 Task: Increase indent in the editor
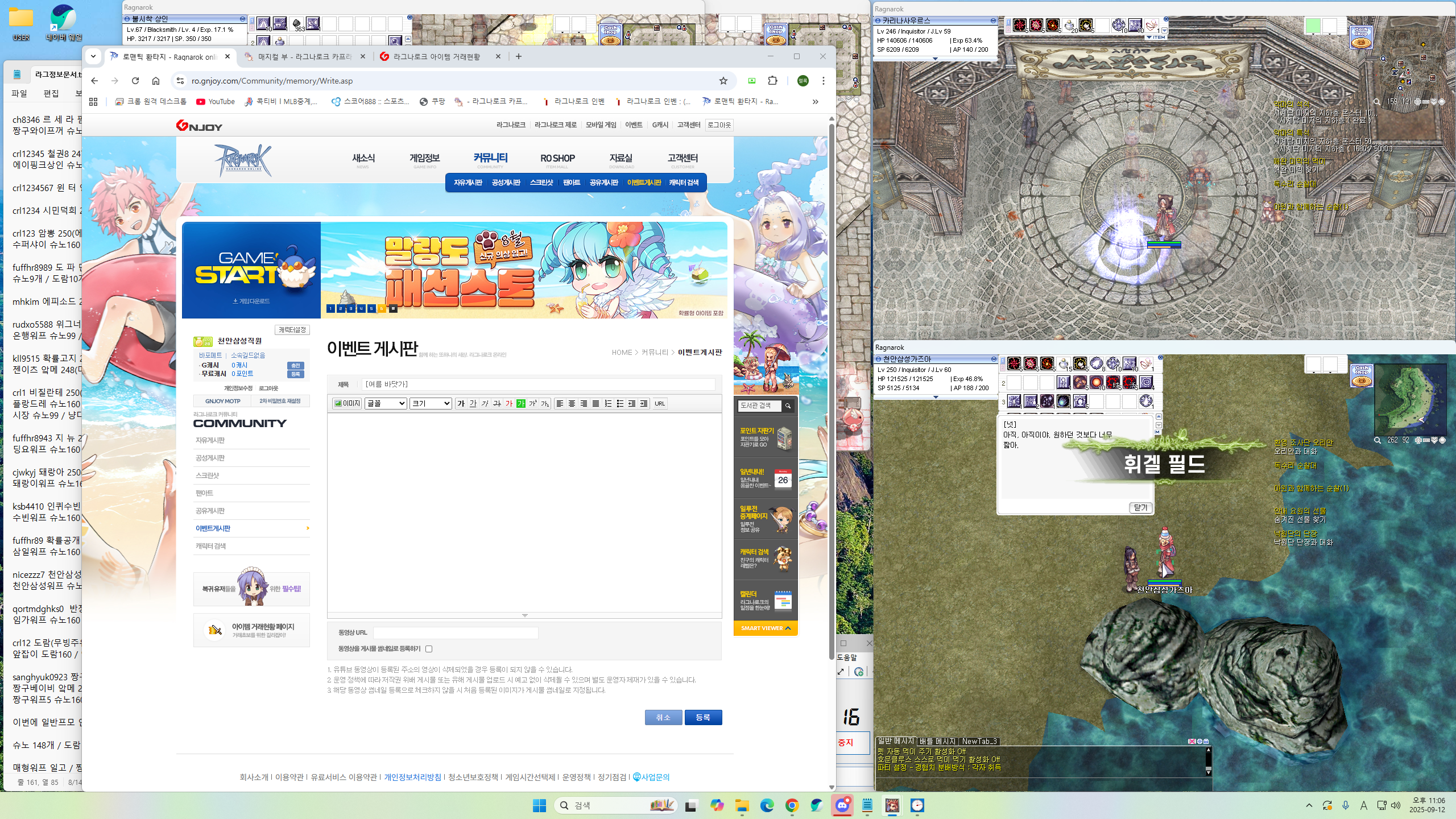(644, 403)
